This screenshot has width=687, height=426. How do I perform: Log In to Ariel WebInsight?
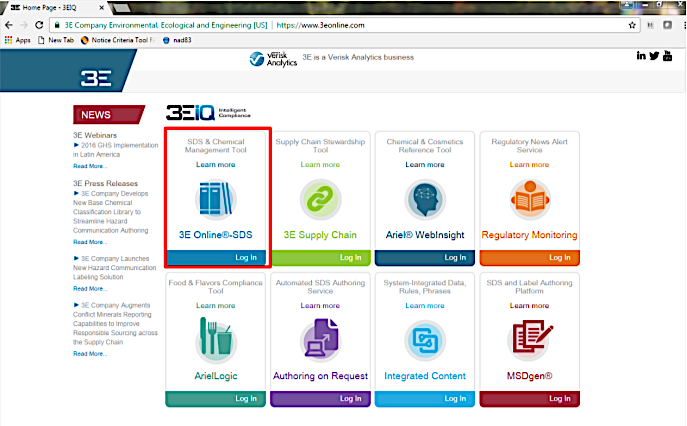tap(455, 257)
